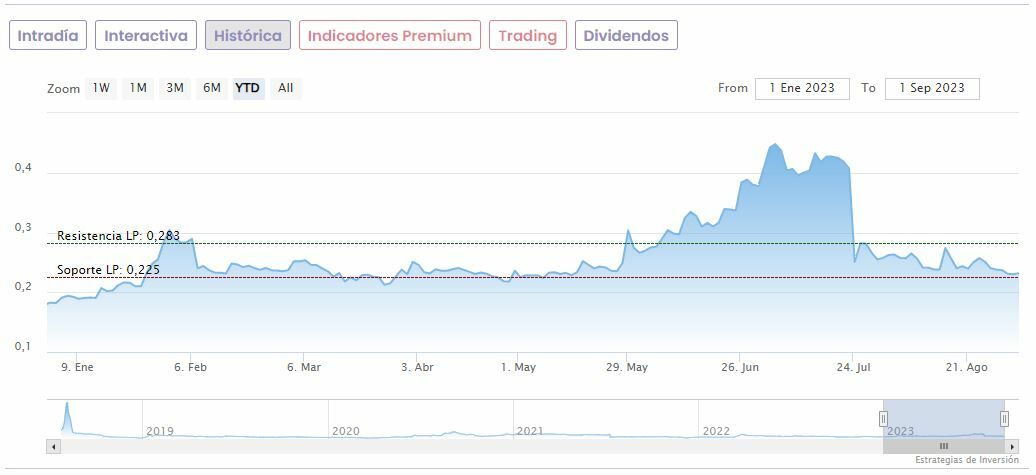Click the To date field

point(932,88)
